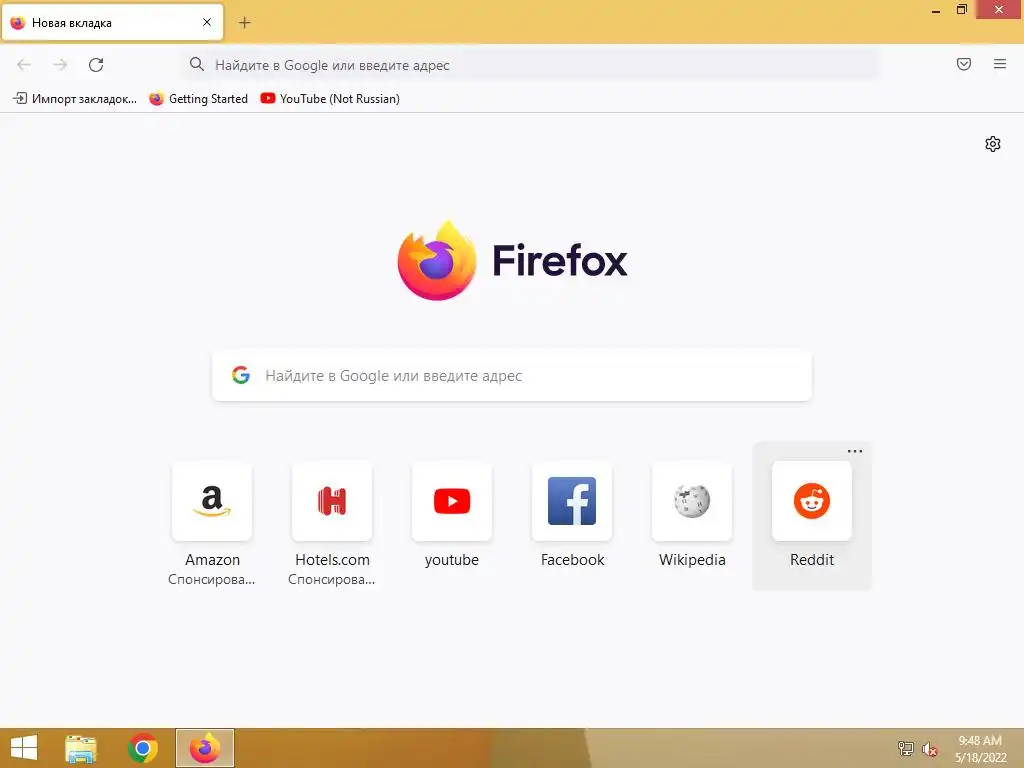Focus the Google search box on the page

tap(512, 376)
